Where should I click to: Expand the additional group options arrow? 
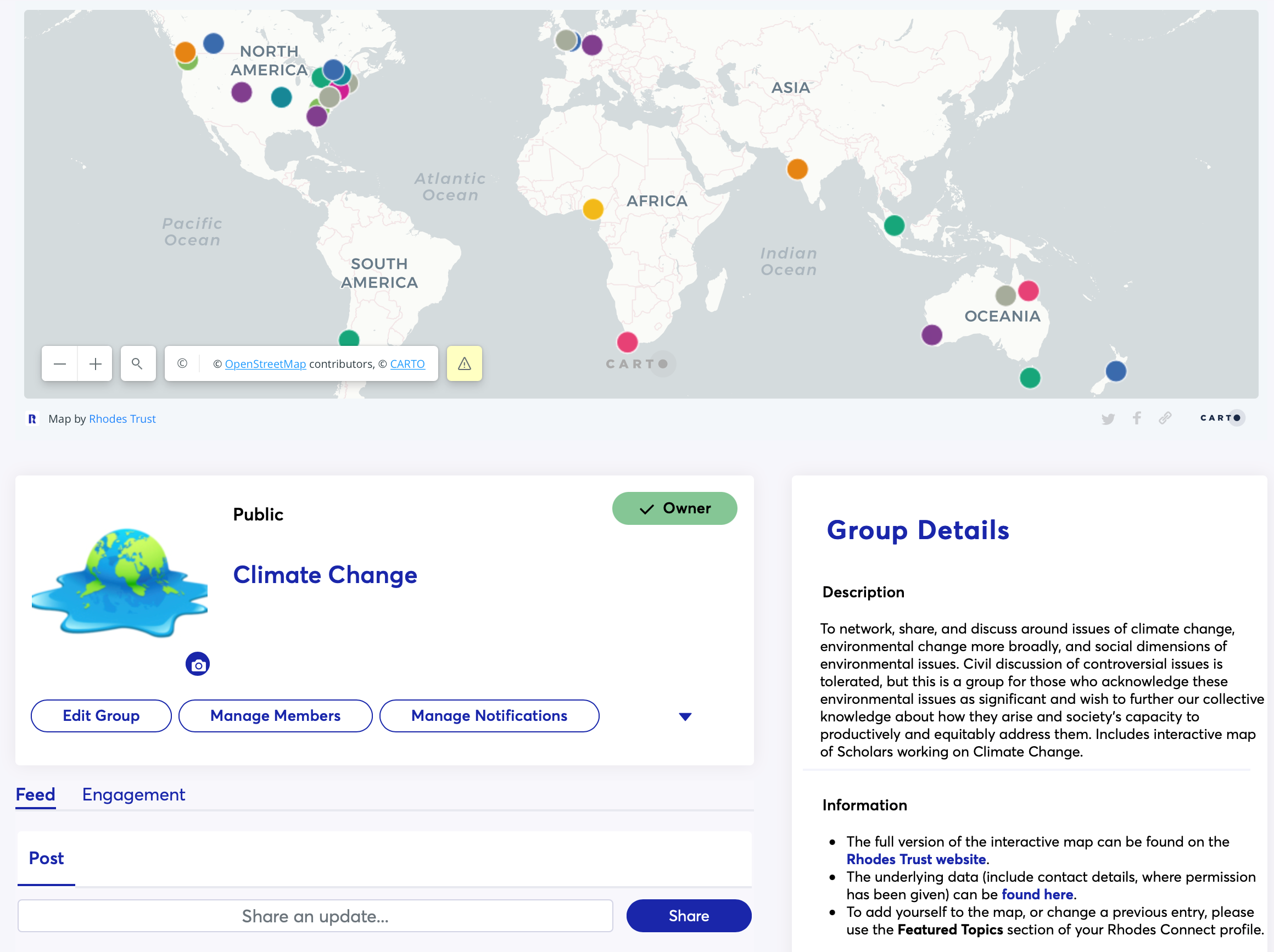pyautogui.click(x=685, y=716)
